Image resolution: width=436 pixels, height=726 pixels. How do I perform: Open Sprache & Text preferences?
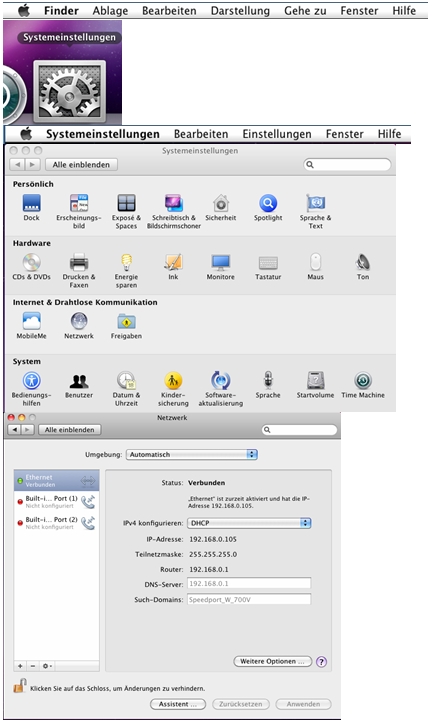(316, 212)
